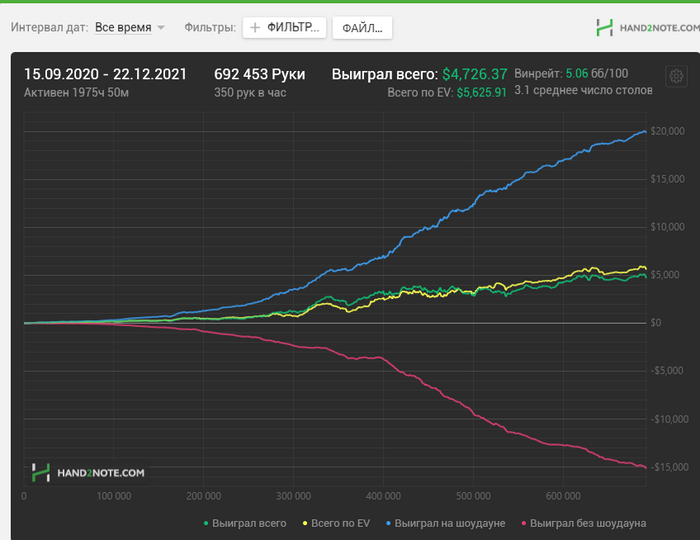Click the '$20,000' y-axis label
This screenshot has height=540, width=700.
(x=667, y=131)
